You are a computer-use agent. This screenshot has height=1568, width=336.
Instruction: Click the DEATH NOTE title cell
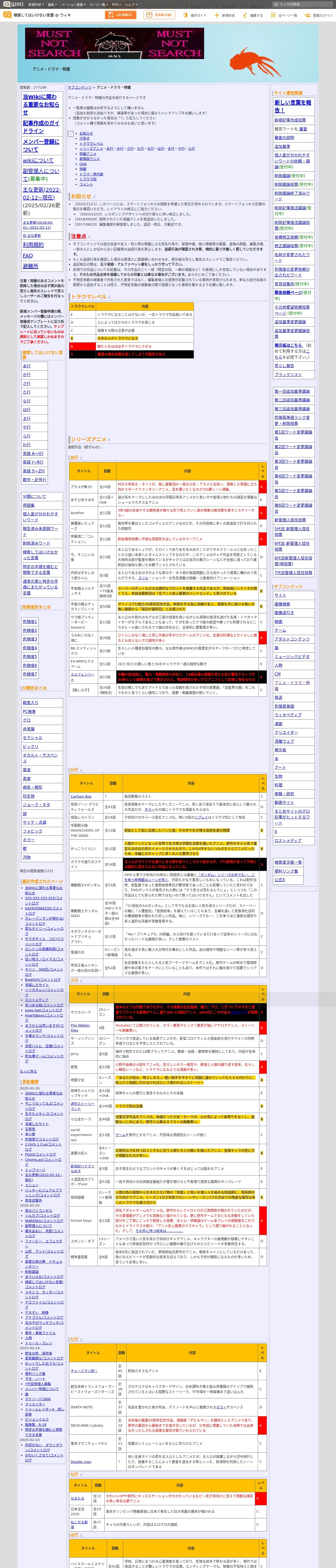(x=92, y=1407)
